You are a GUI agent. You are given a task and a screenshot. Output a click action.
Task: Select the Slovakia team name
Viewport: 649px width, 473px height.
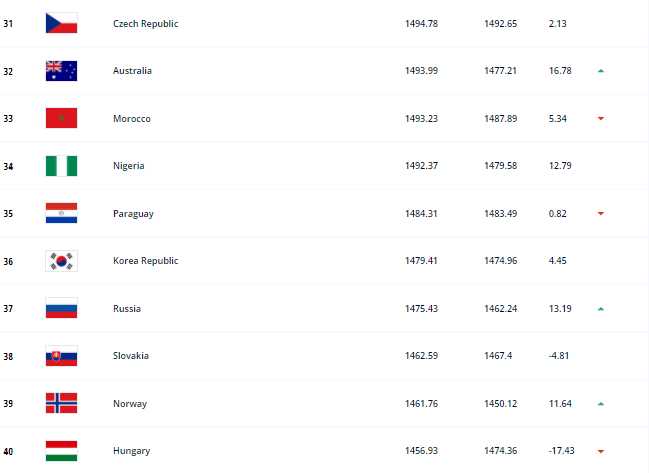click(x=131, y=356)
